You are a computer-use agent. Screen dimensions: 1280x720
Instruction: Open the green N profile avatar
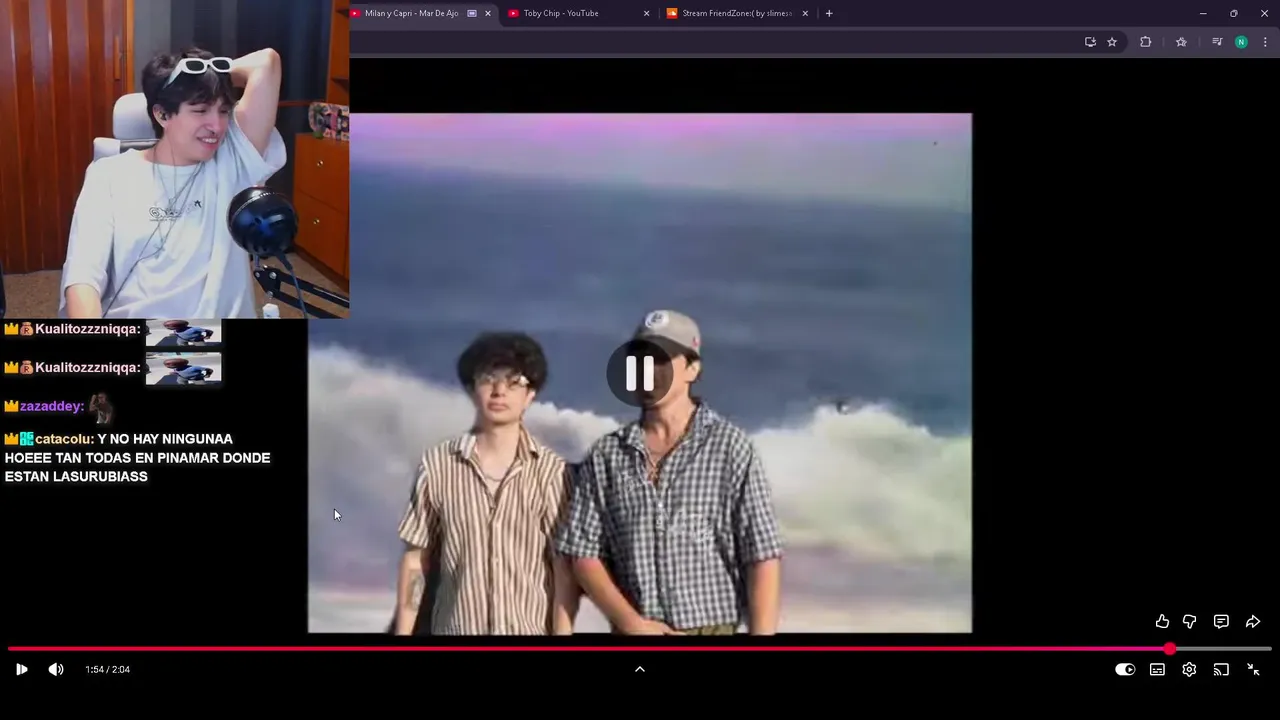[x=1241, y=42]
